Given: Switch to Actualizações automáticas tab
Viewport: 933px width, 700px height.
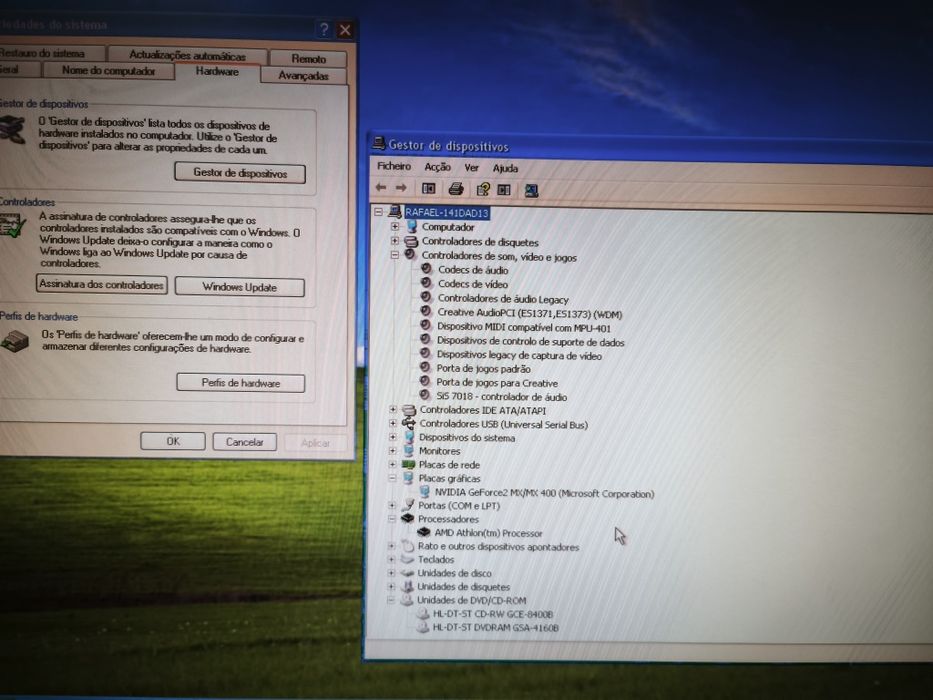Looking at the screenshot, I should click(187, 55).
